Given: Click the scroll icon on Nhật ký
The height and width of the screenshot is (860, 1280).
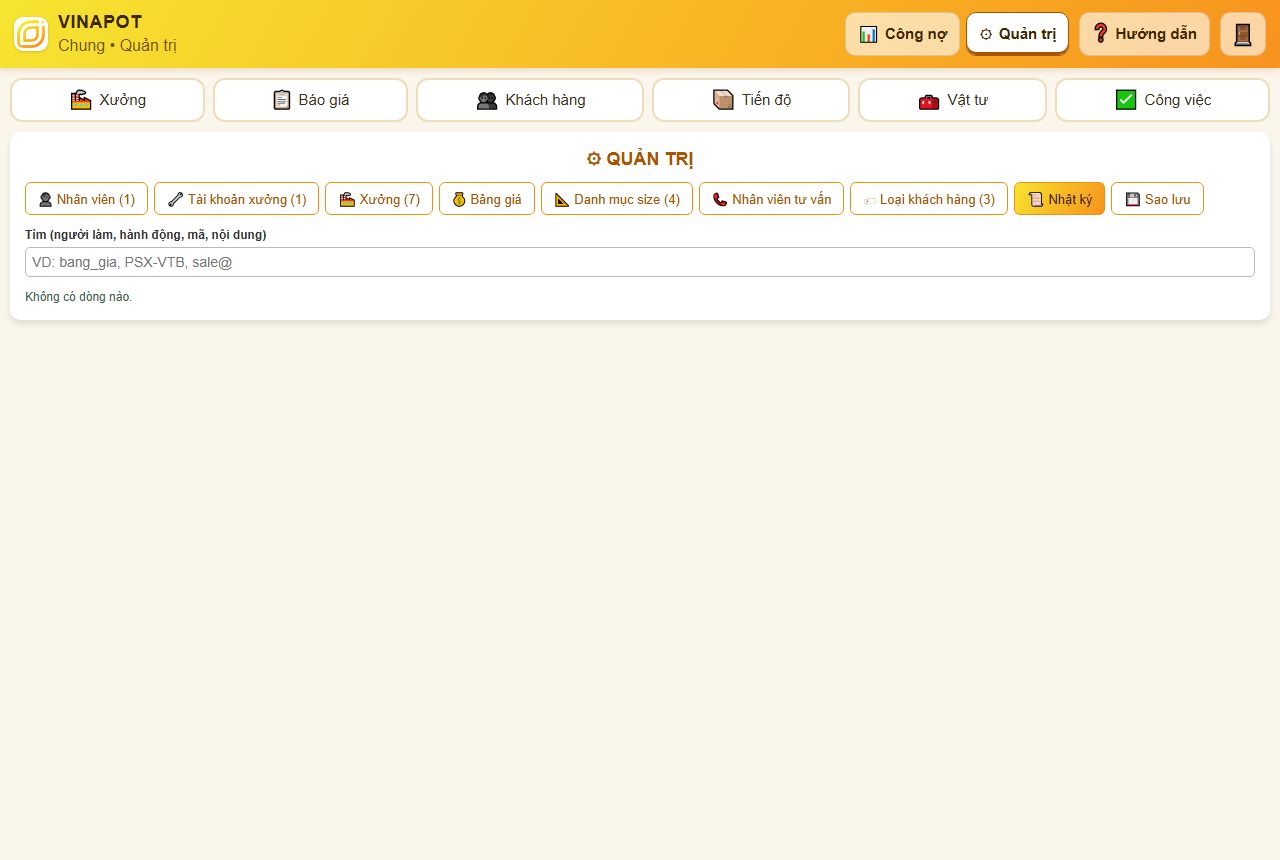Looking at the screenshot, I should click(x=1036, y=200).
